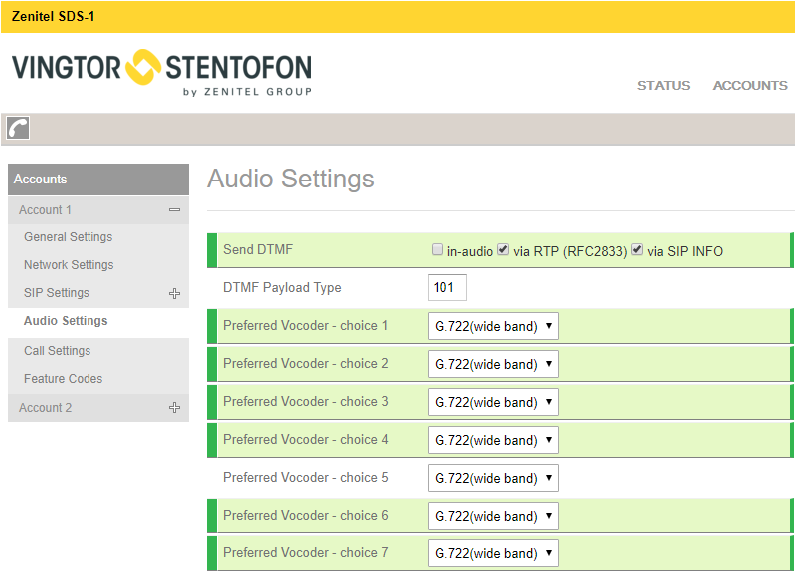This screenshot has height=572, width=795.
Task: Open Network Settings in sidebar
Action: (x=69, y=265)
